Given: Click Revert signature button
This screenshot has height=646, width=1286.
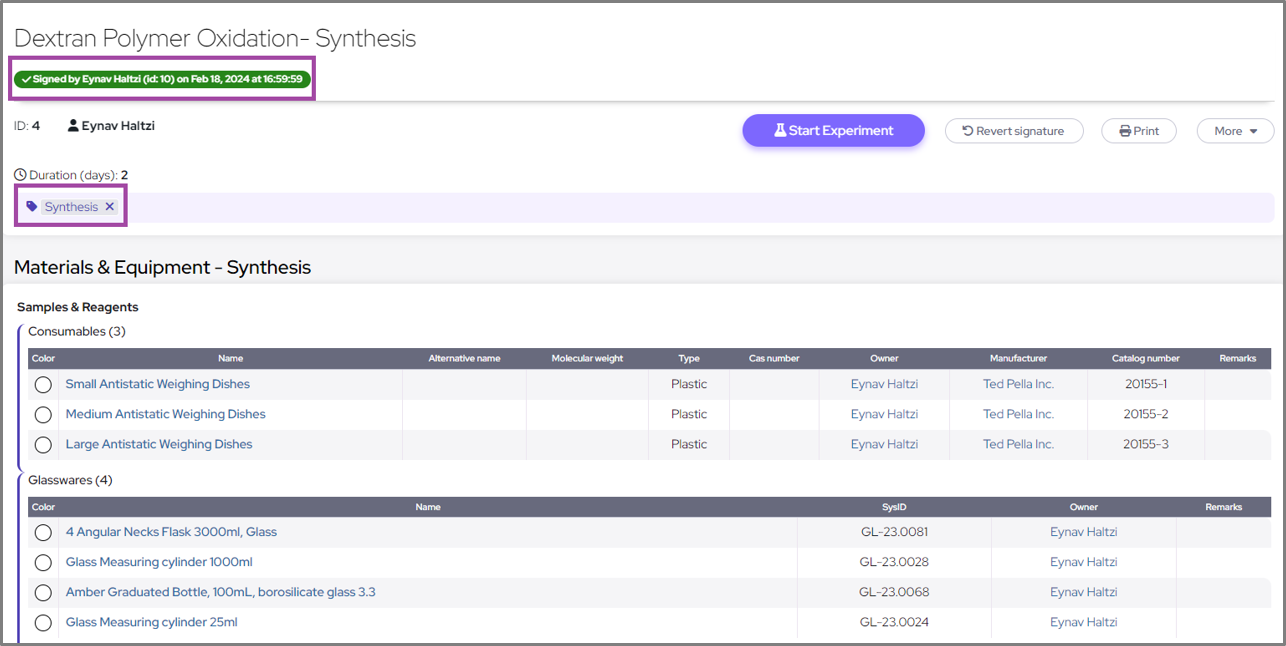Looking at the screenshot, I should click(x=1014, y=131).
